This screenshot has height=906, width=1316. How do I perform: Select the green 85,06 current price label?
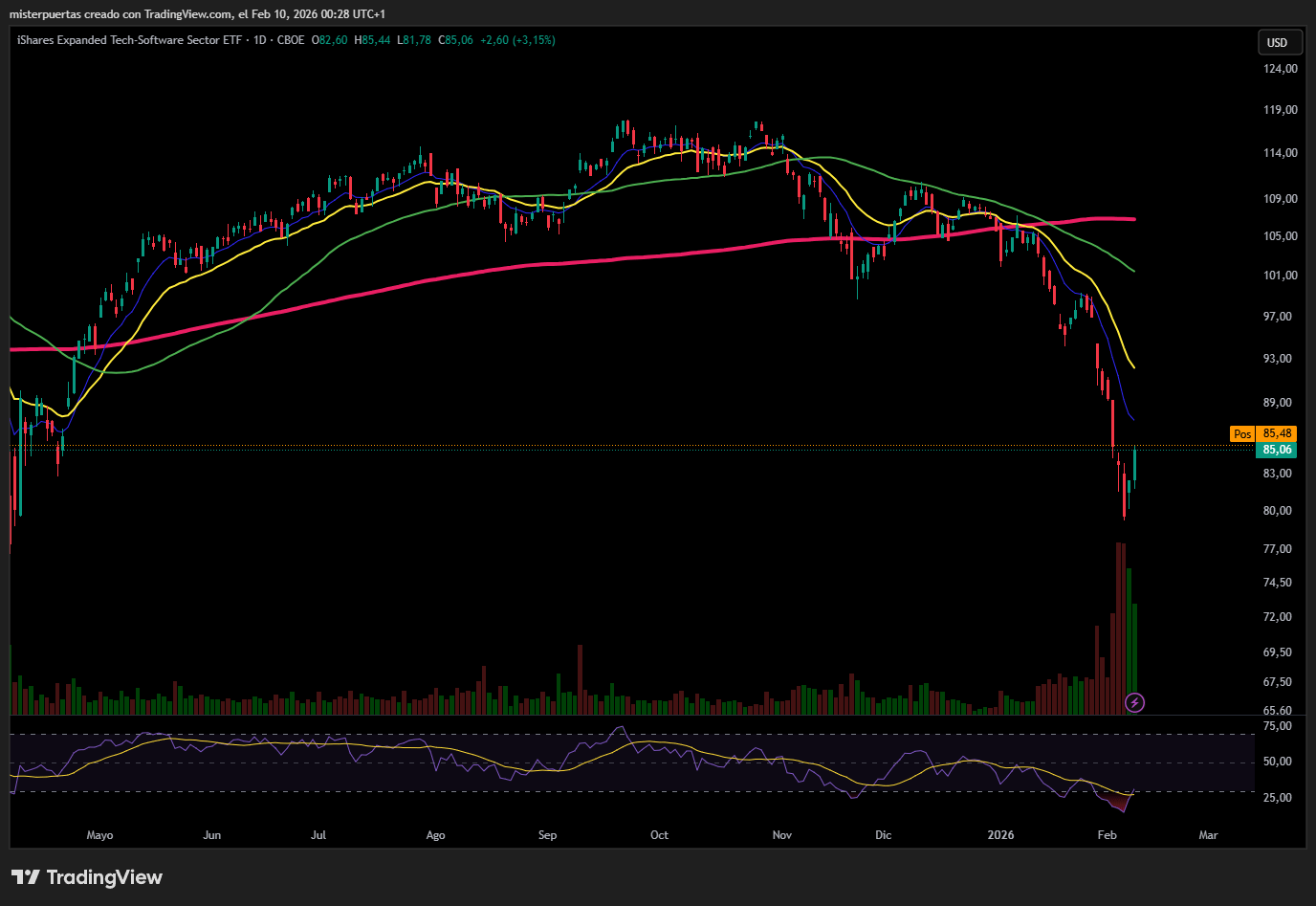click(1277, 450)
